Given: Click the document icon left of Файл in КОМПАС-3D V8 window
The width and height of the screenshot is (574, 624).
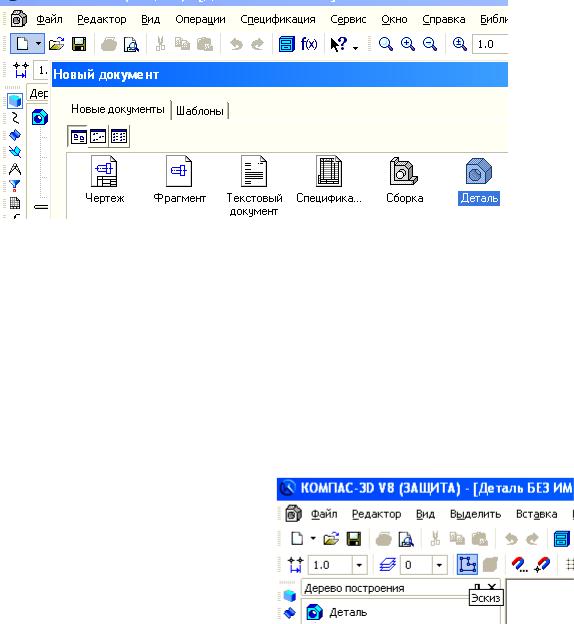Looking at the screenshot, I should coord(293,514).
